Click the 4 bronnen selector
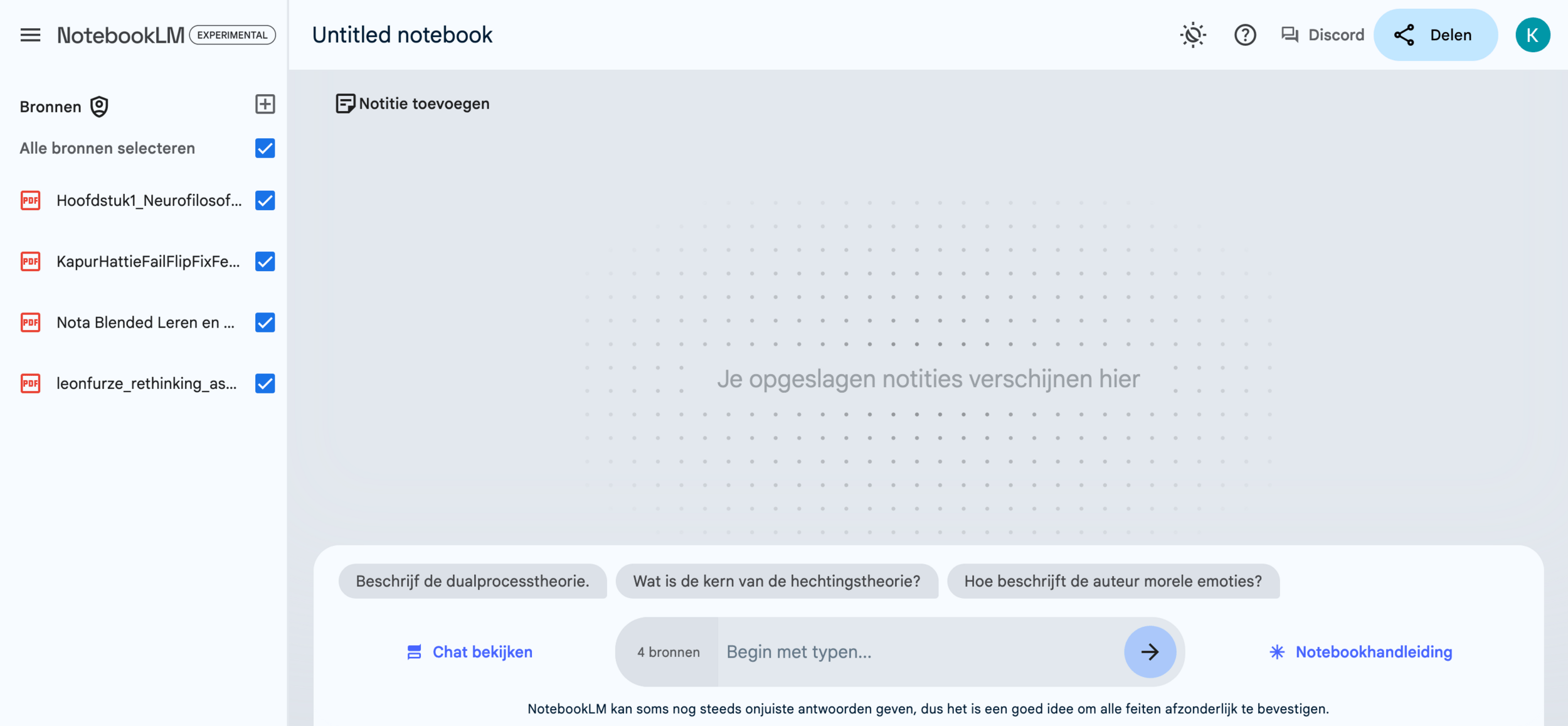 coord(668,652)
